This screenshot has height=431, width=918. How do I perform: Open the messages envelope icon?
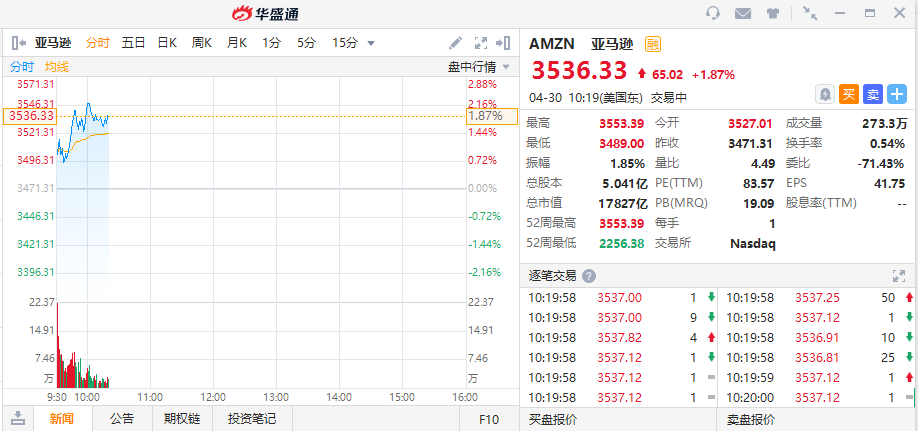tap(743, 14)
